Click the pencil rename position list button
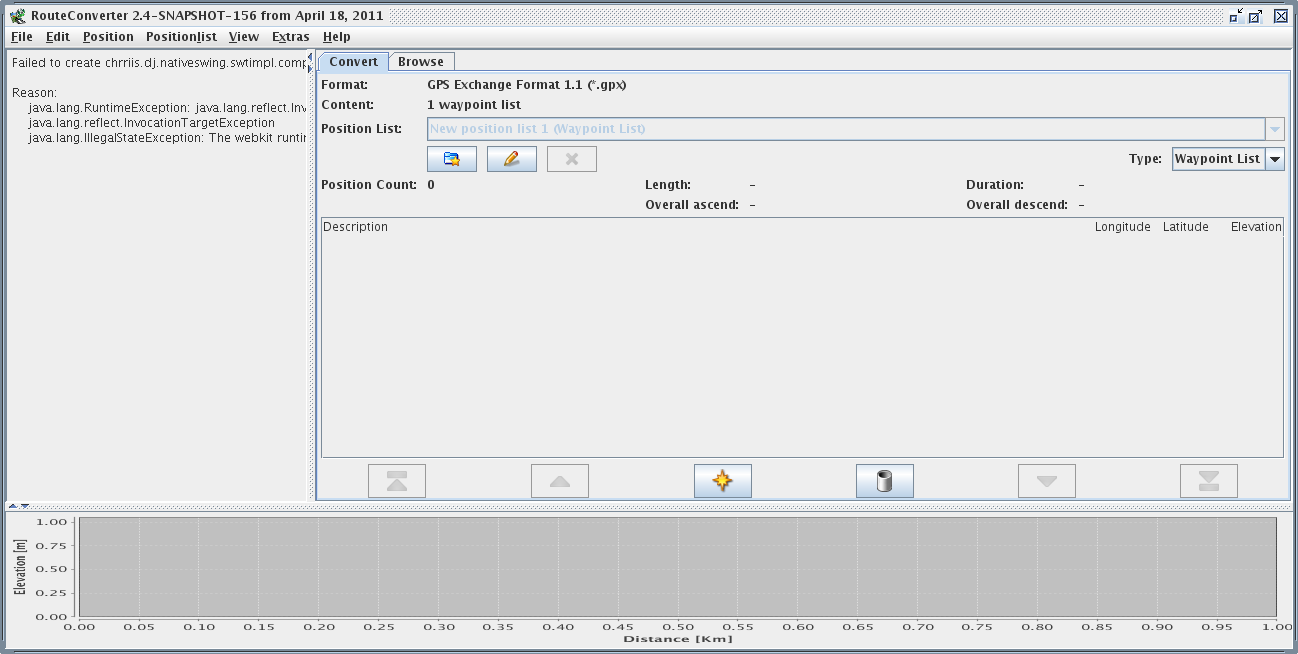The image size is (1298, 654). [512, 159]
